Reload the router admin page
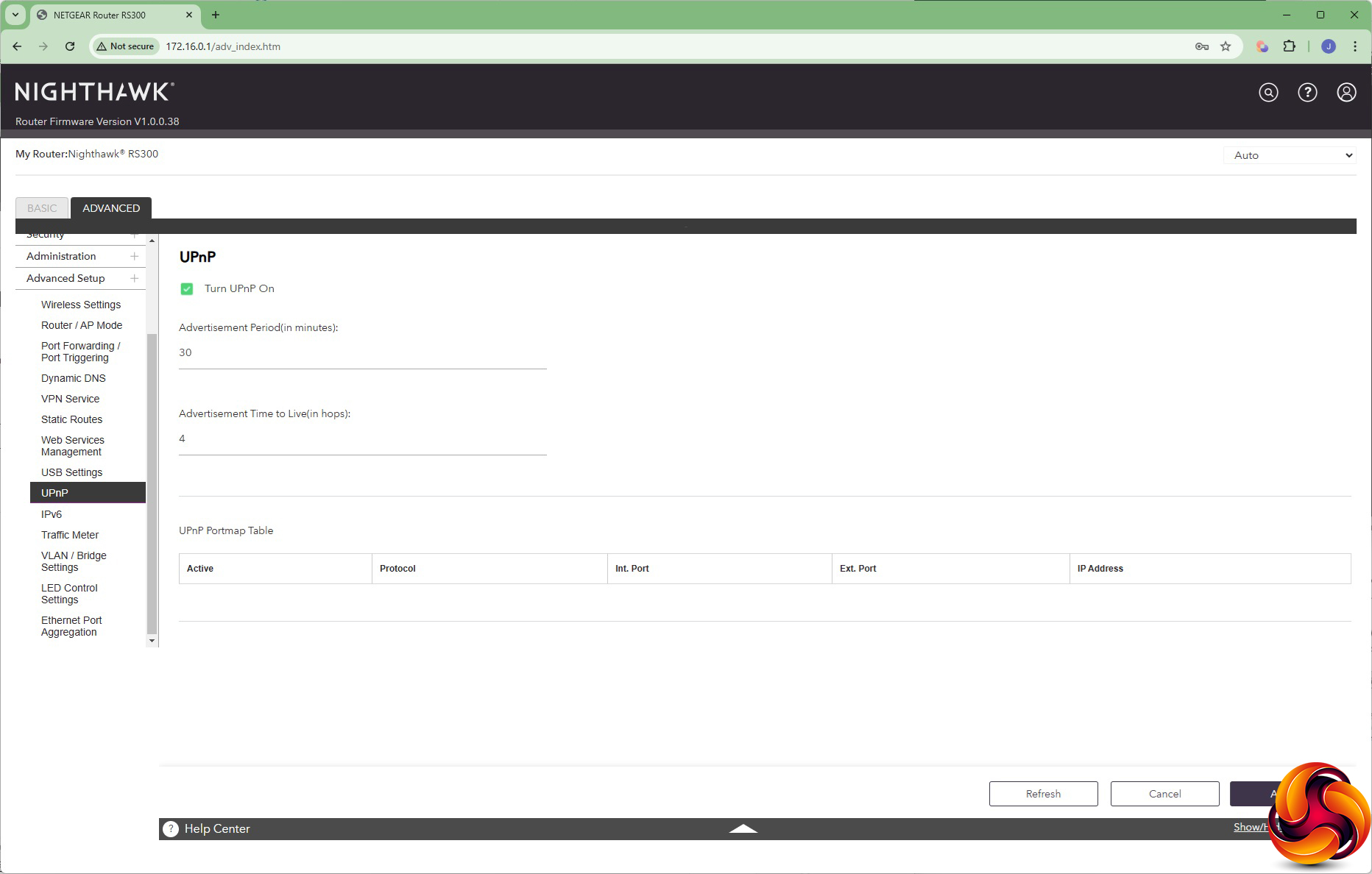This screenshot has width=1372, height=874. [x=70, y=46]
